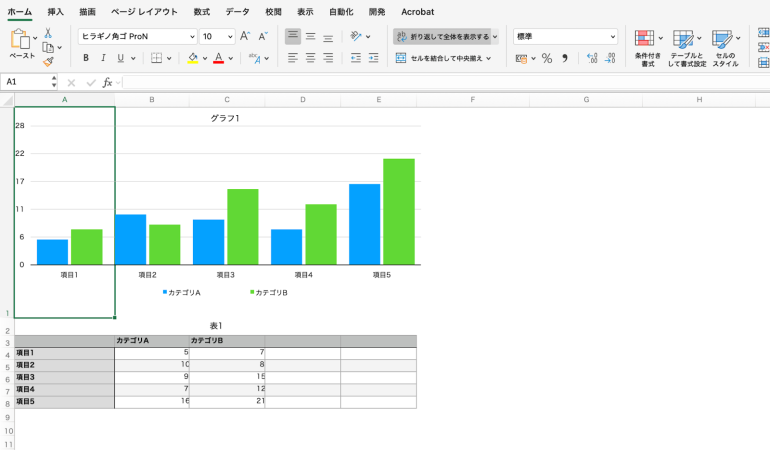Click the formula bar input area
The height and width of the screenshot is (450, 770).
tap(446, 83)
